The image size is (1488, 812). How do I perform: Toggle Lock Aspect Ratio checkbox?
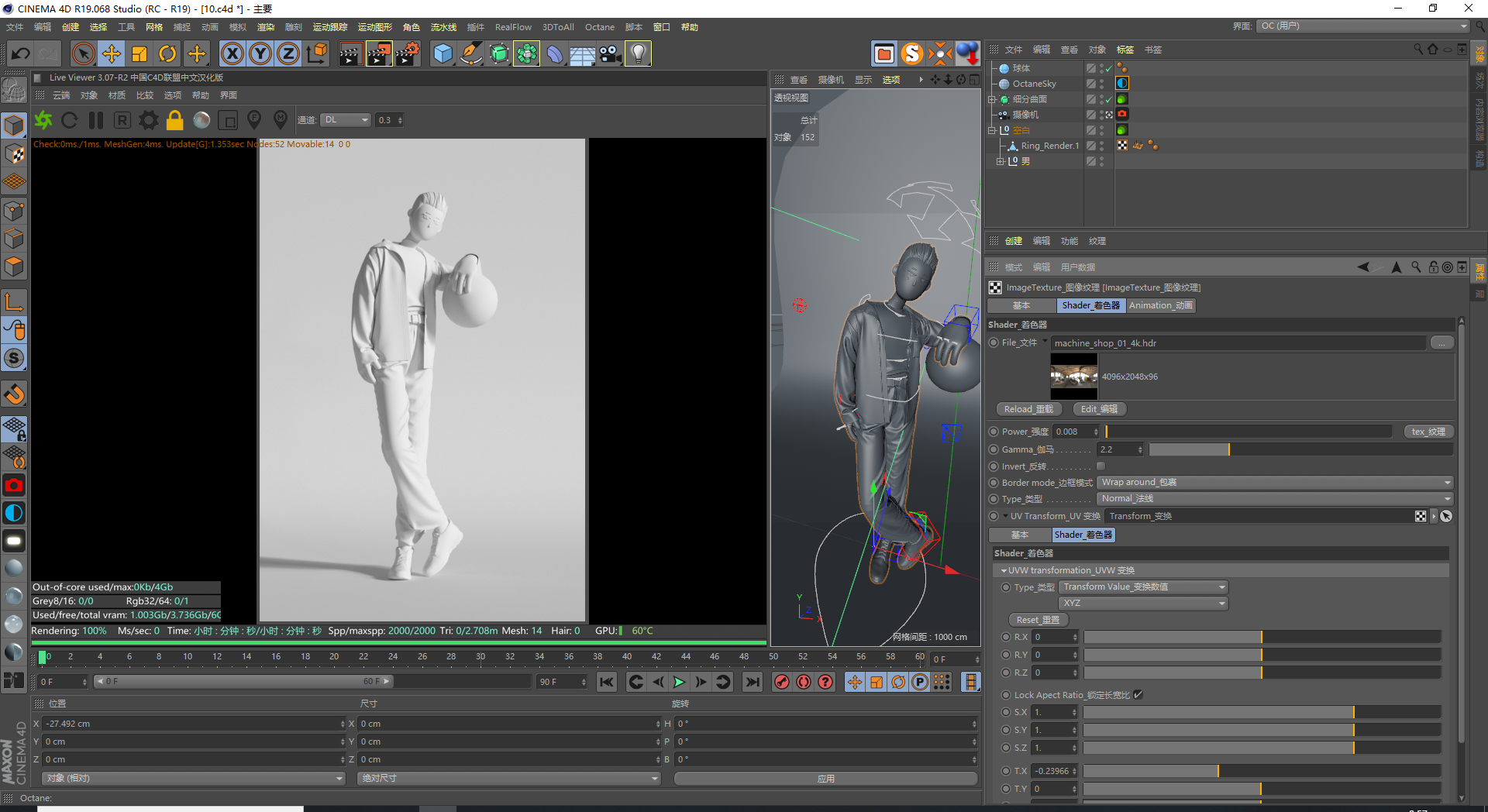[1138, 695]
